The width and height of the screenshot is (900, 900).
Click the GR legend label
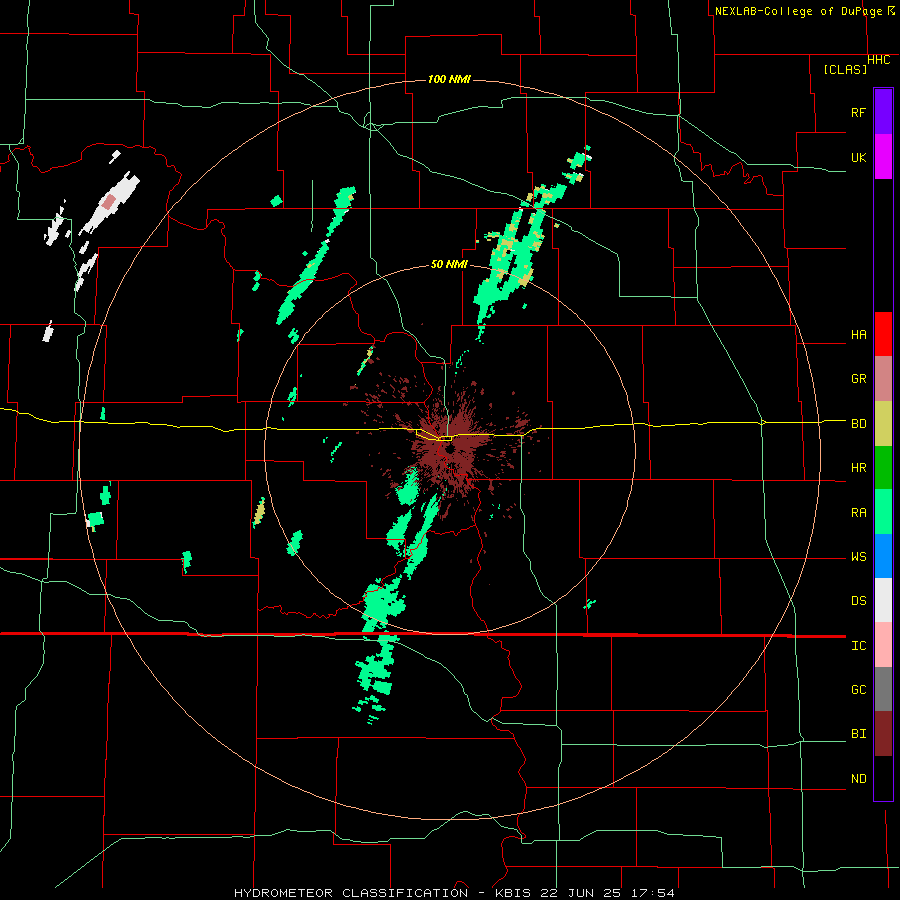[x=858, y=379]
